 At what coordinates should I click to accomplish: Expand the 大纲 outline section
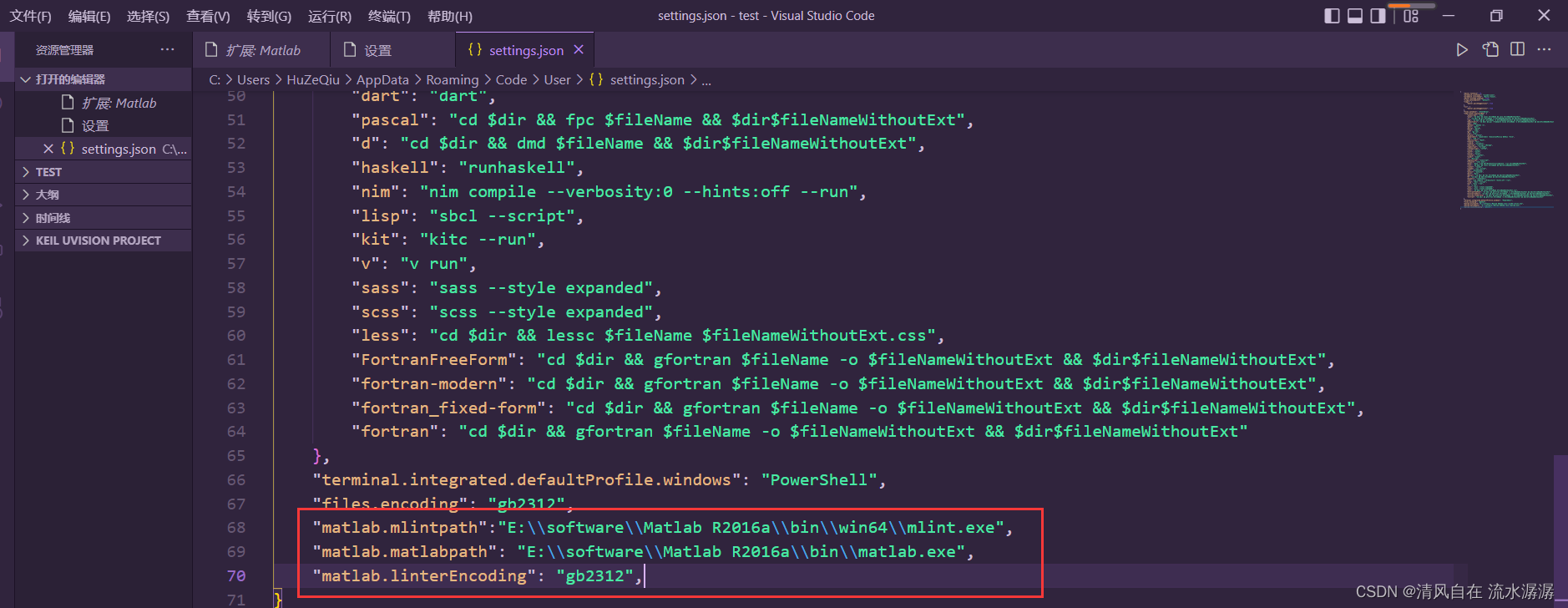tap(47, 195)
